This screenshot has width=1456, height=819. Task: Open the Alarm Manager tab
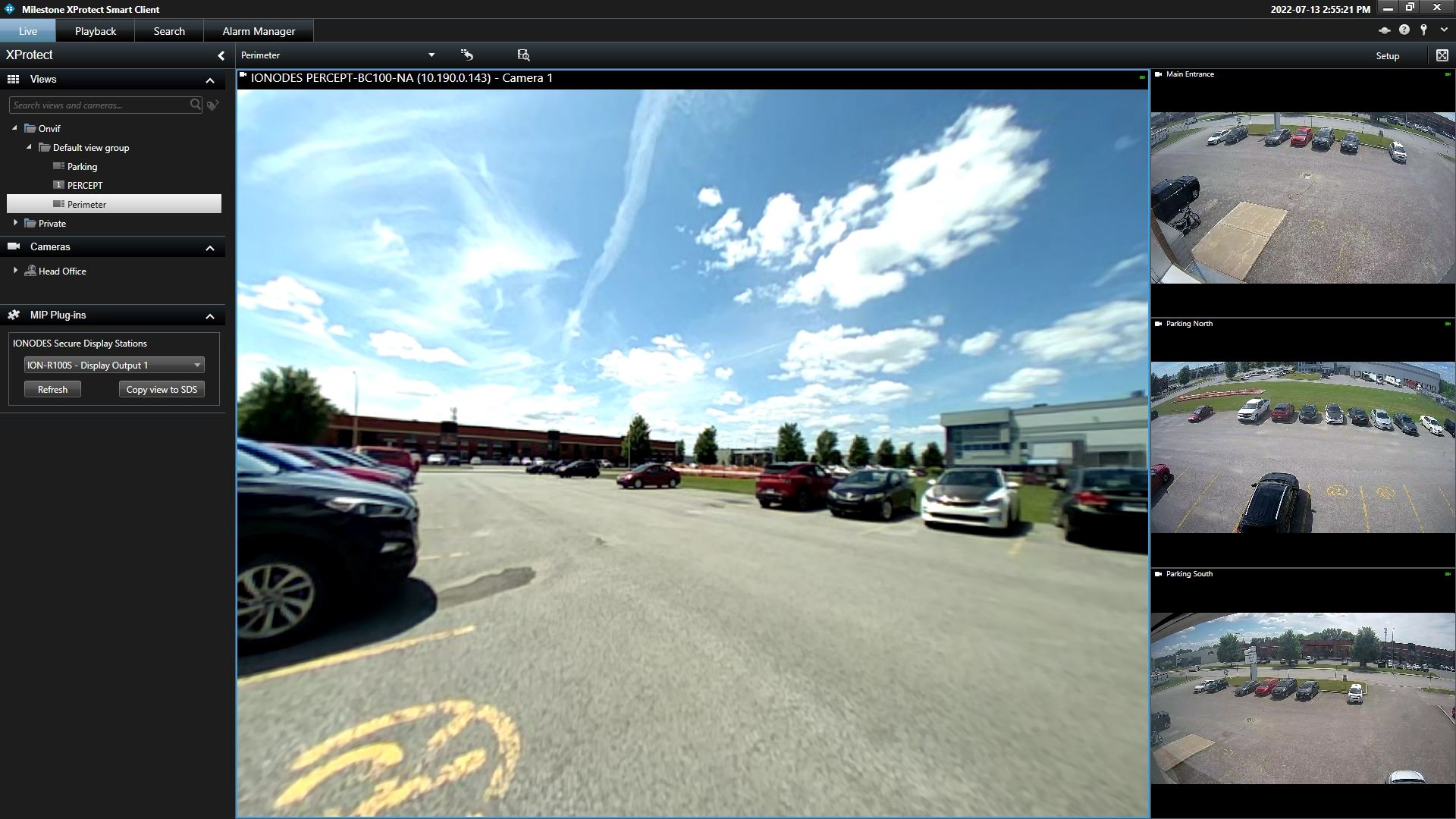[x=259, y=31]
